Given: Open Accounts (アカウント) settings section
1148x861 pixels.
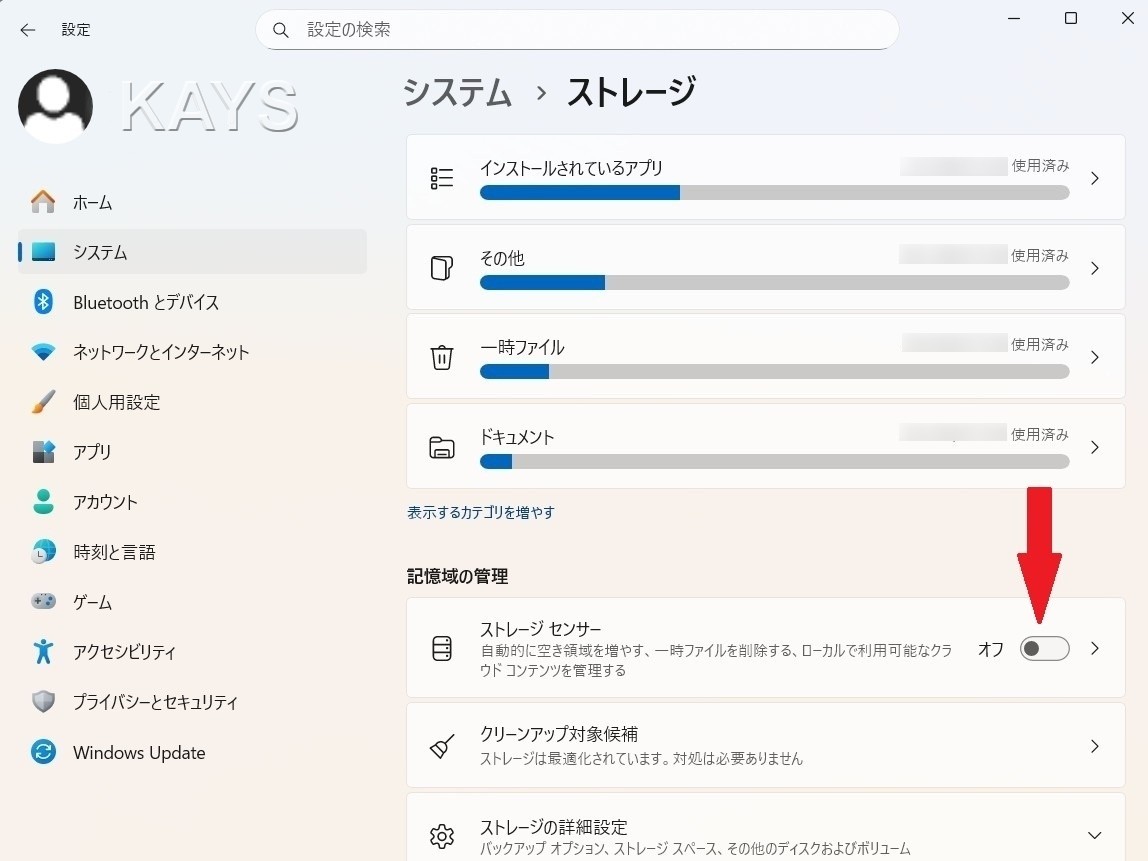Looking at the screenshot, I should click(105, 502).
